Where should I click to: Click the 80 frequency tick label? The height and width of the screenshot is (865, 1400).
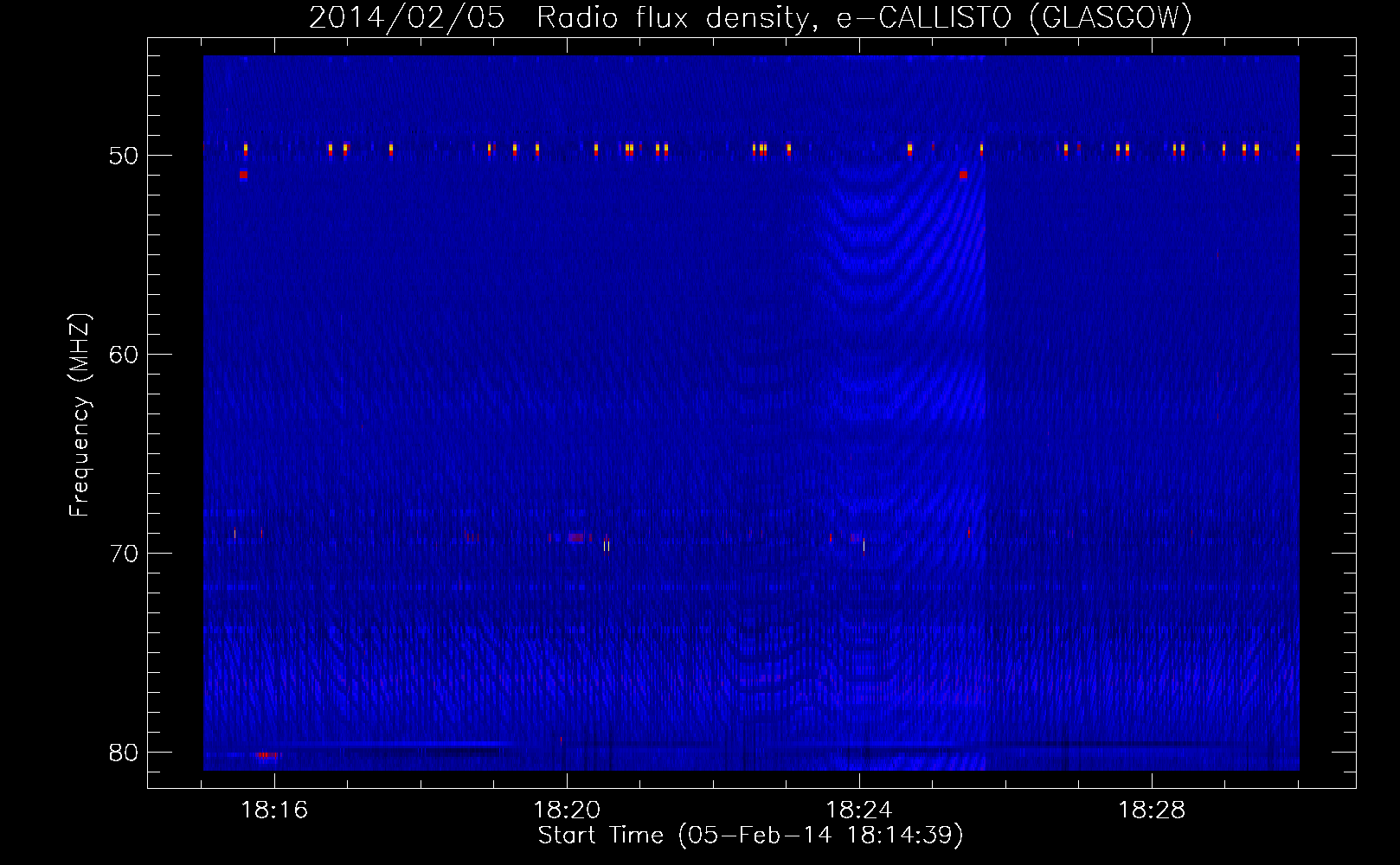click(124, 753)
